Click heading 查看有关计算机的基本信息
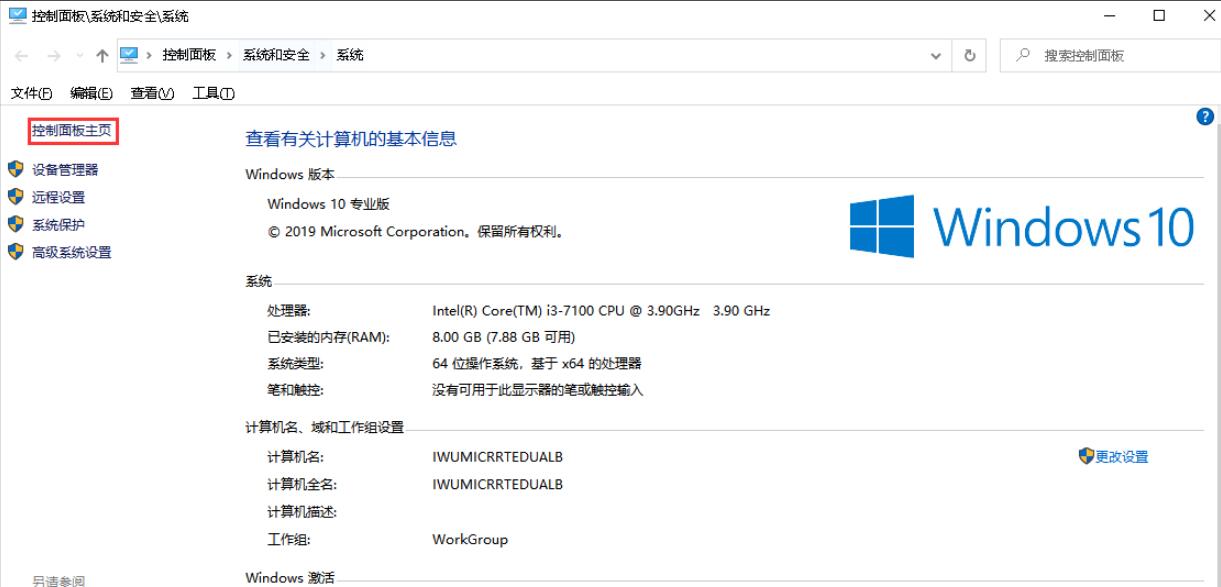This screenshot has width=1221, height=587. [x=351, y=139]
